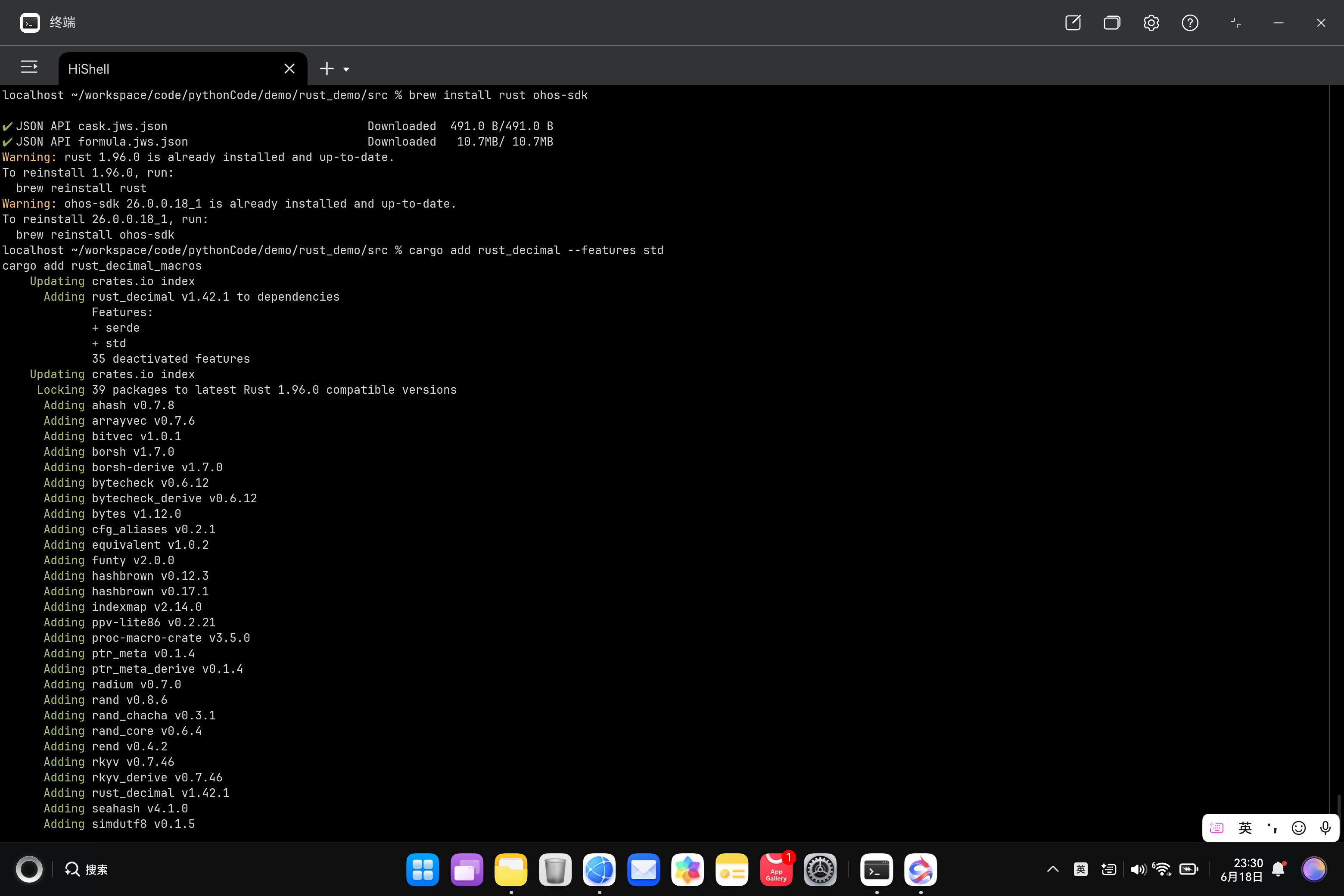The height and width of the screenshot is (896, 1344).
Task: Toggle 英 mode in IME floating toolbar
Action: (1245, 828)
